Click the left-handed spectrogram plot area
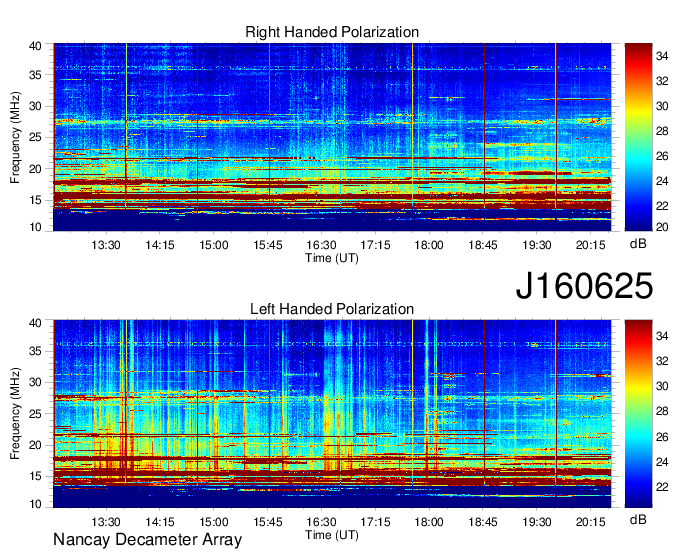Screen dimensions: 680x552 pyautogui.click(x=332, y=414)
